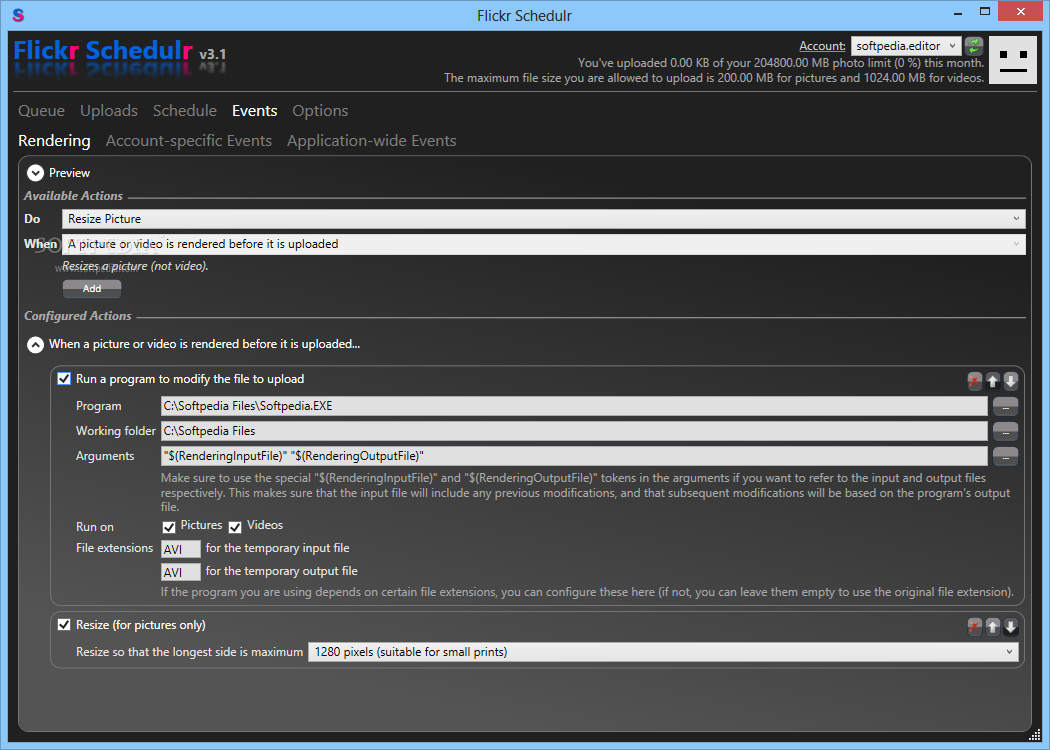Screen dimensions: 1050x750
Task: Collapse the 'When a picture or video is rendered' group
Action: (35, 344)
